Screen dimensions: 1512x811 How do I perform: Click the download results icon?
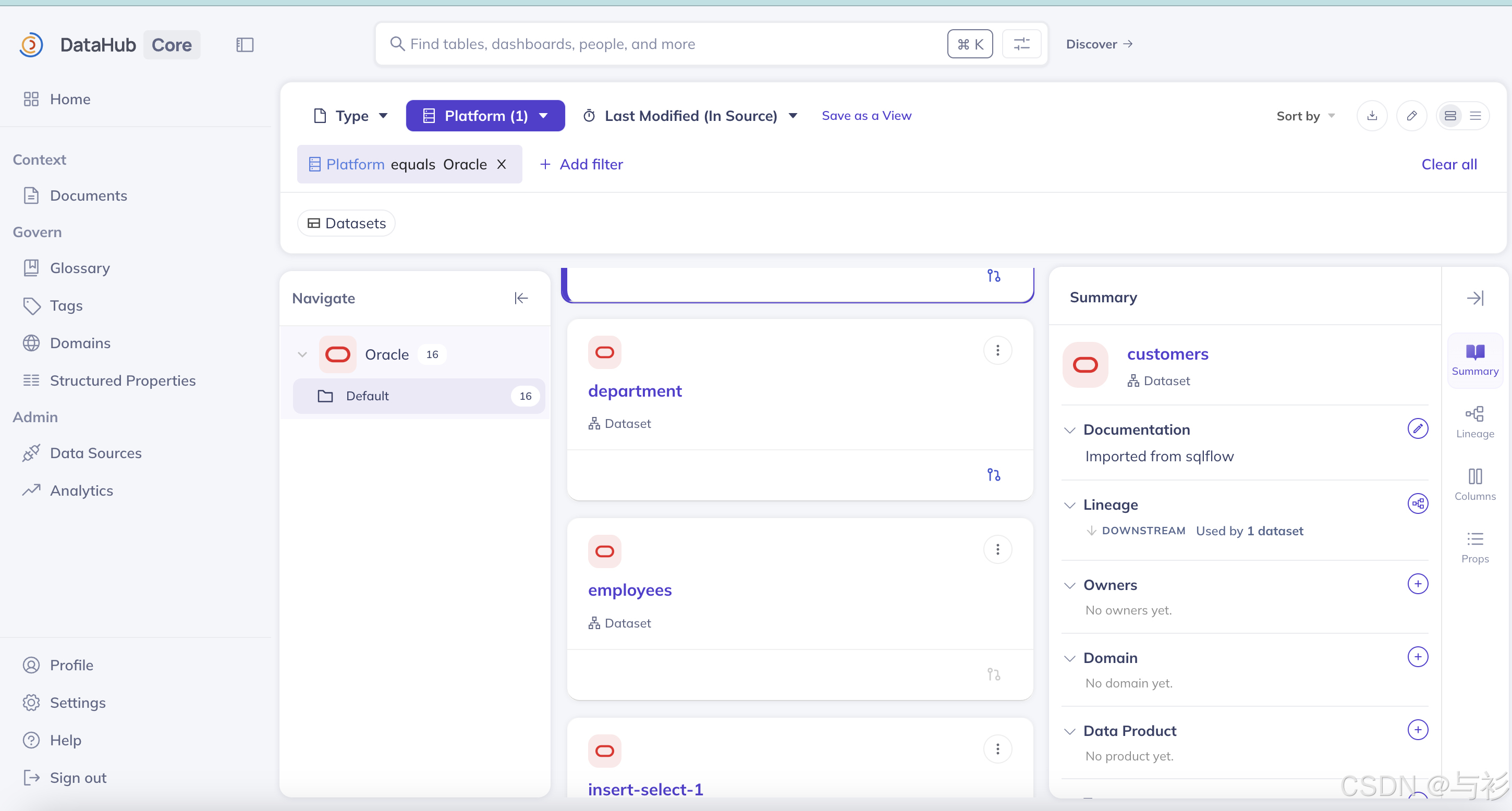click(1372, 116)
